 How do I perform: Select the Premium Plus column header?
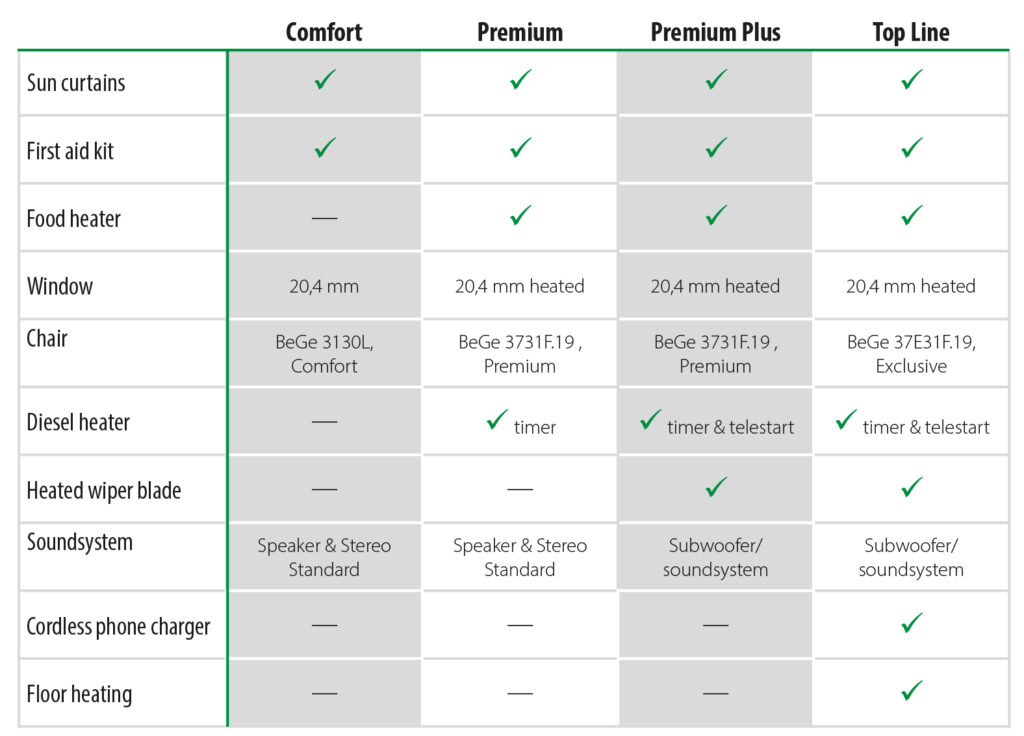click(x=715, y=32)
